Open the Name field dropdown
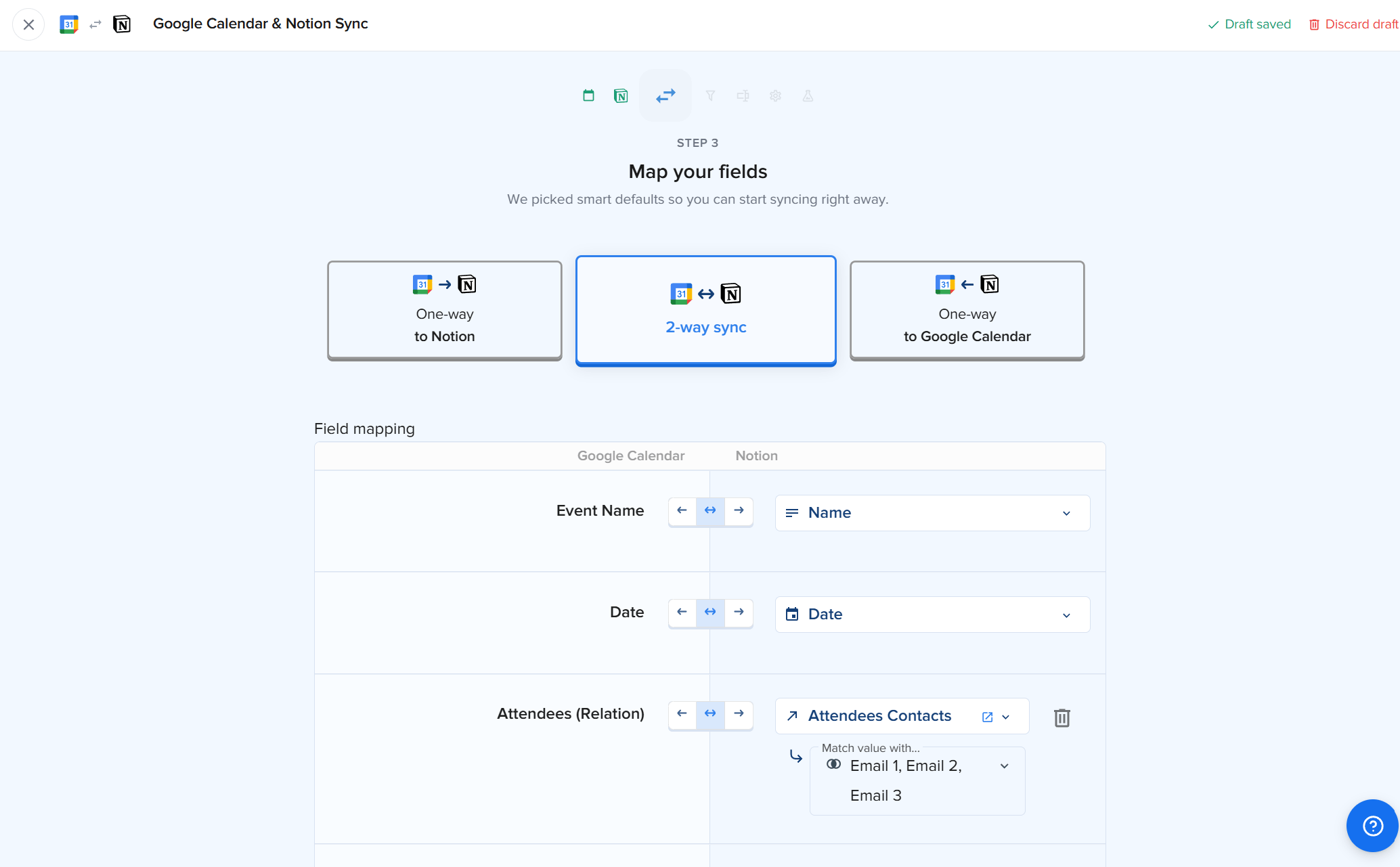Viewport: 1400px width, 867px height. [932, 513]
